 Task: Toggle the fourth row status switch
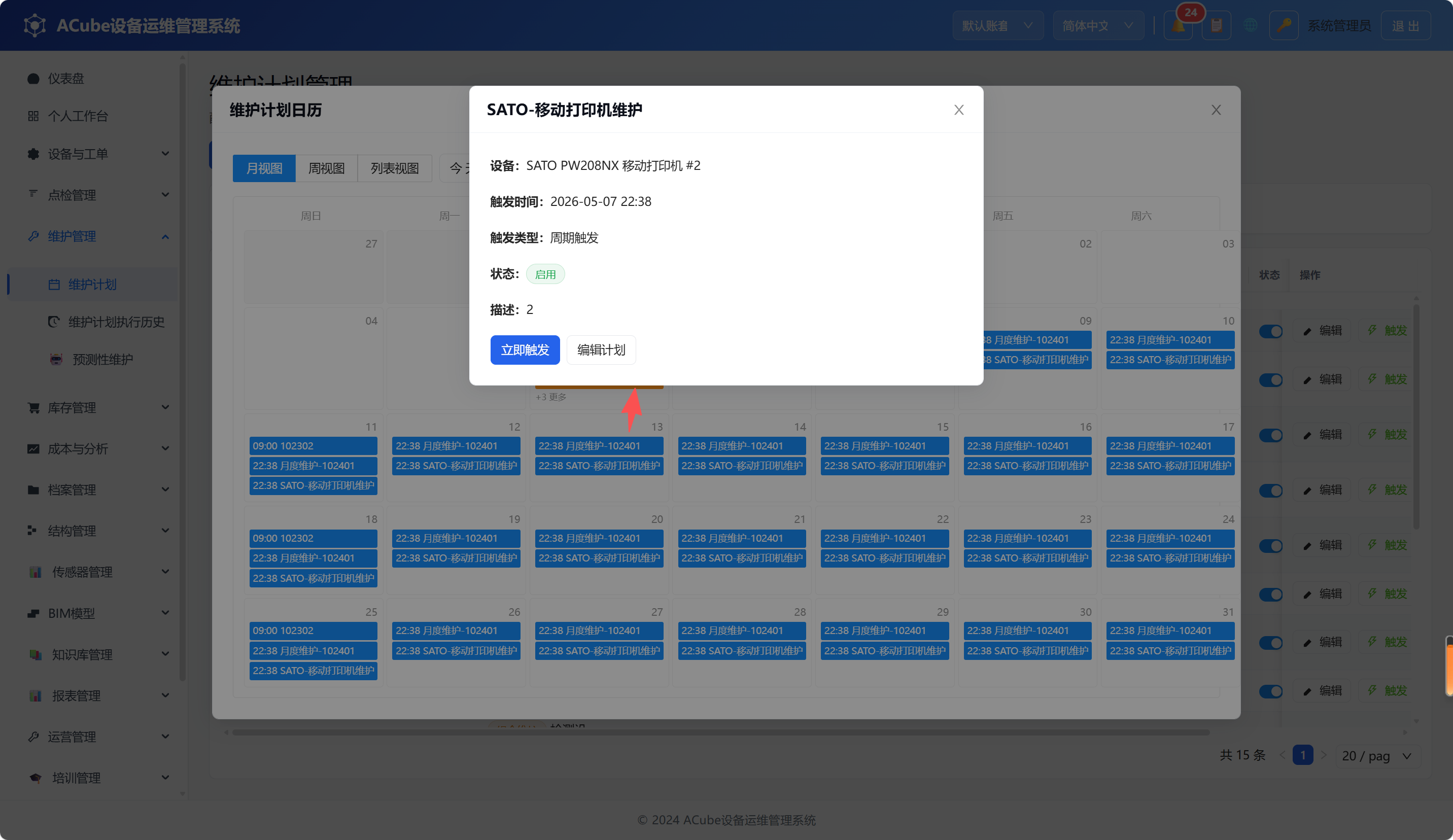coord(1270,490)
